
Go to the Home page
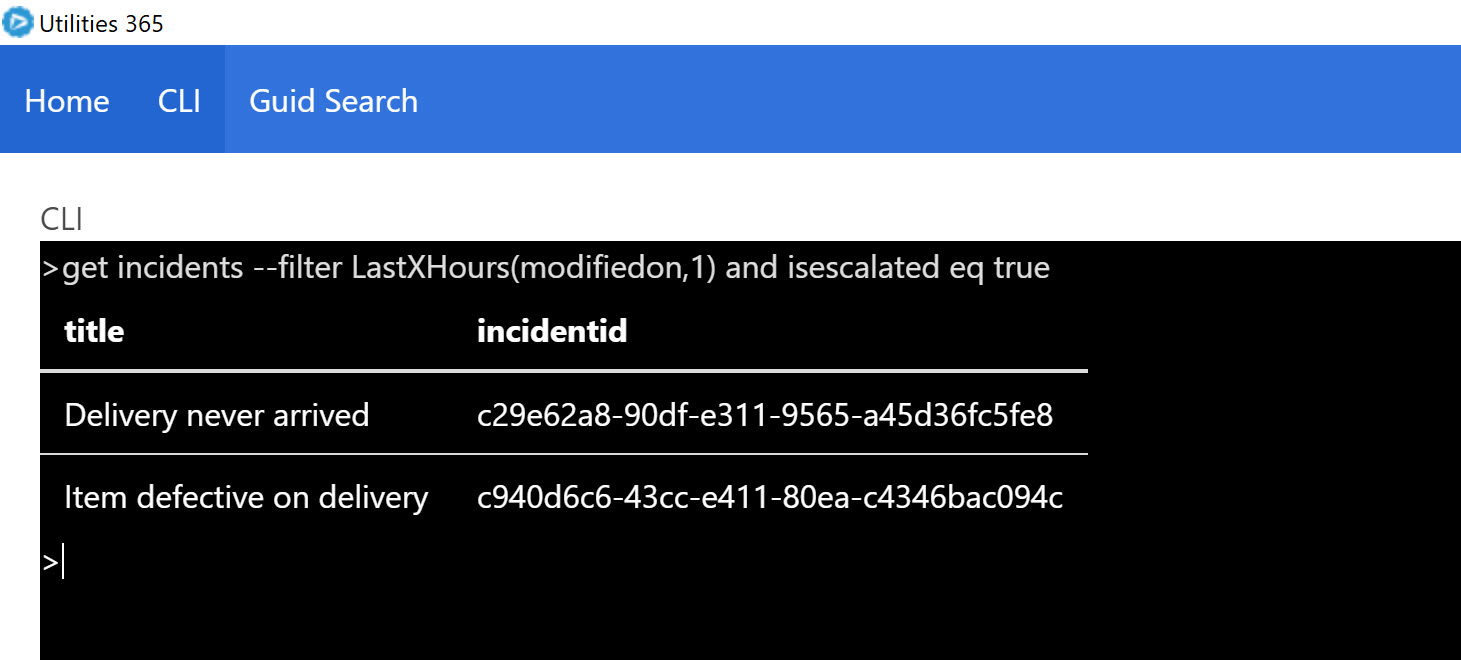coord(67,101)
